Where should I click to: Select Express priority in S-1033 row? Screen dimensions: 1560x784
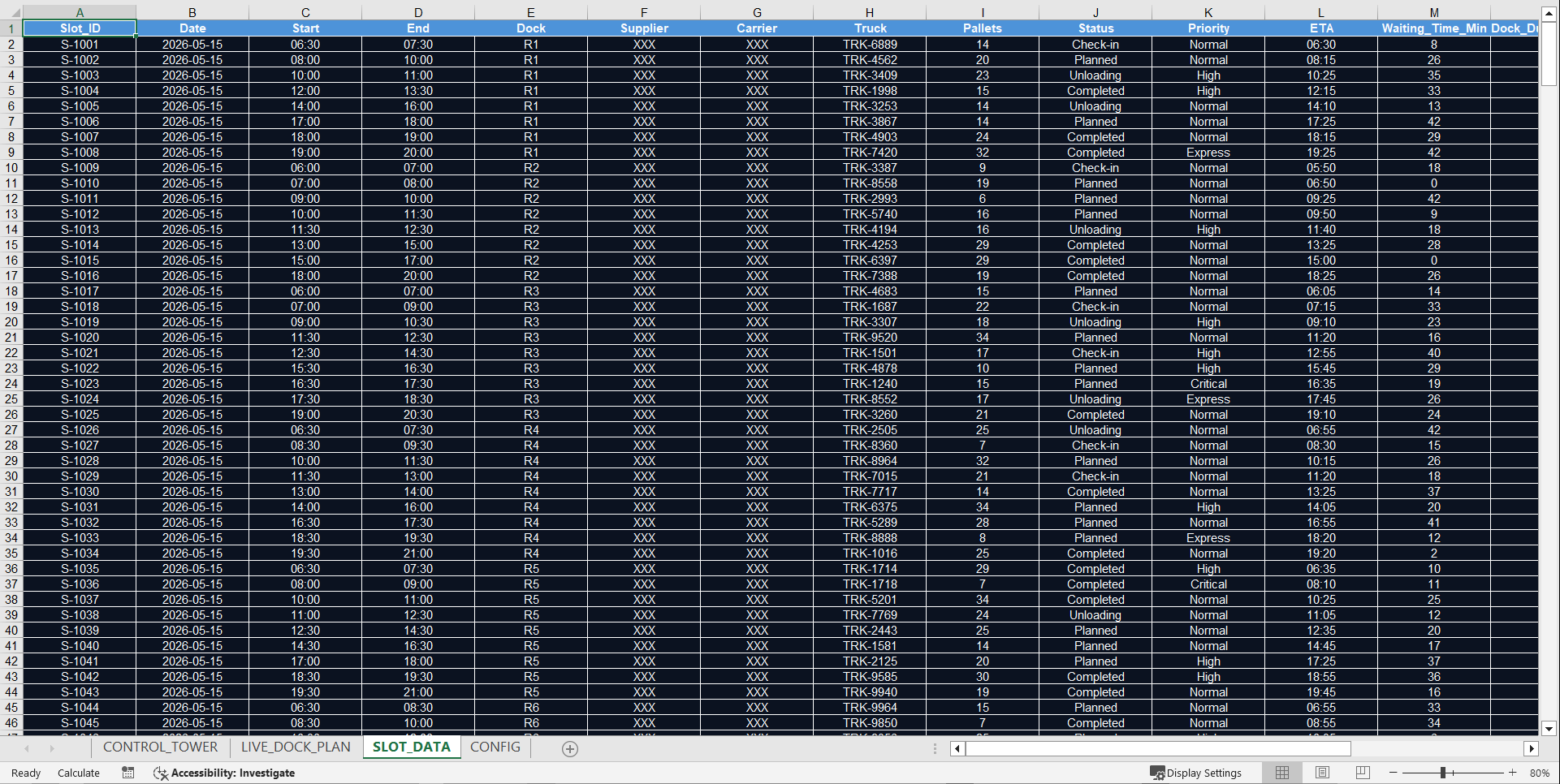[1208, 538]
